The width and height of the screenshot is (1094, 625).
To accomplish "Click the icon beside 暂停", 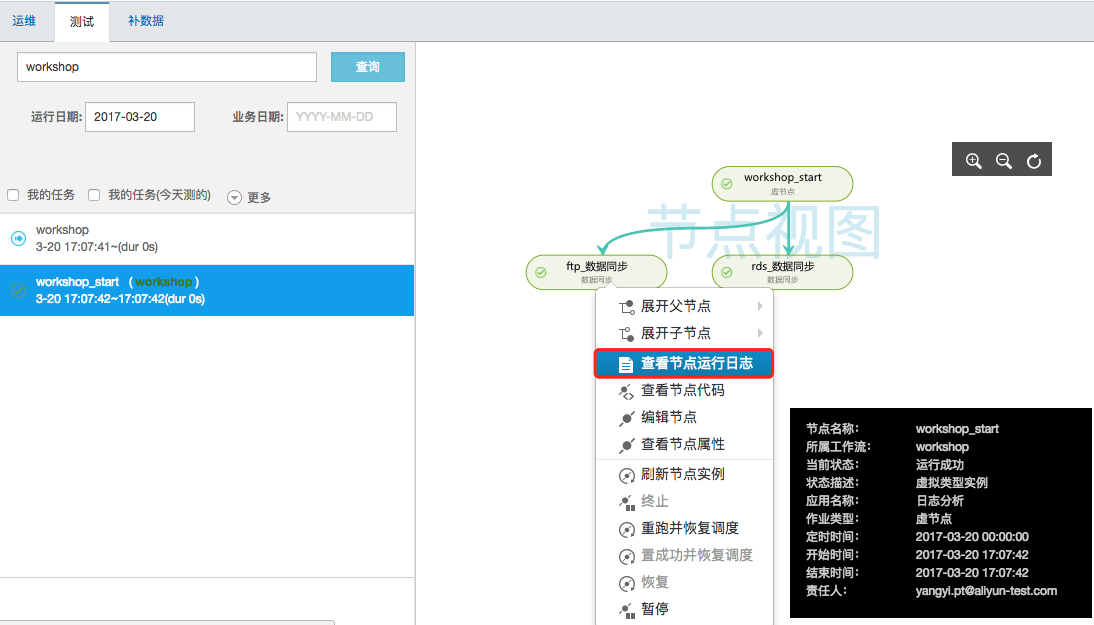I will tap(627, 610).
